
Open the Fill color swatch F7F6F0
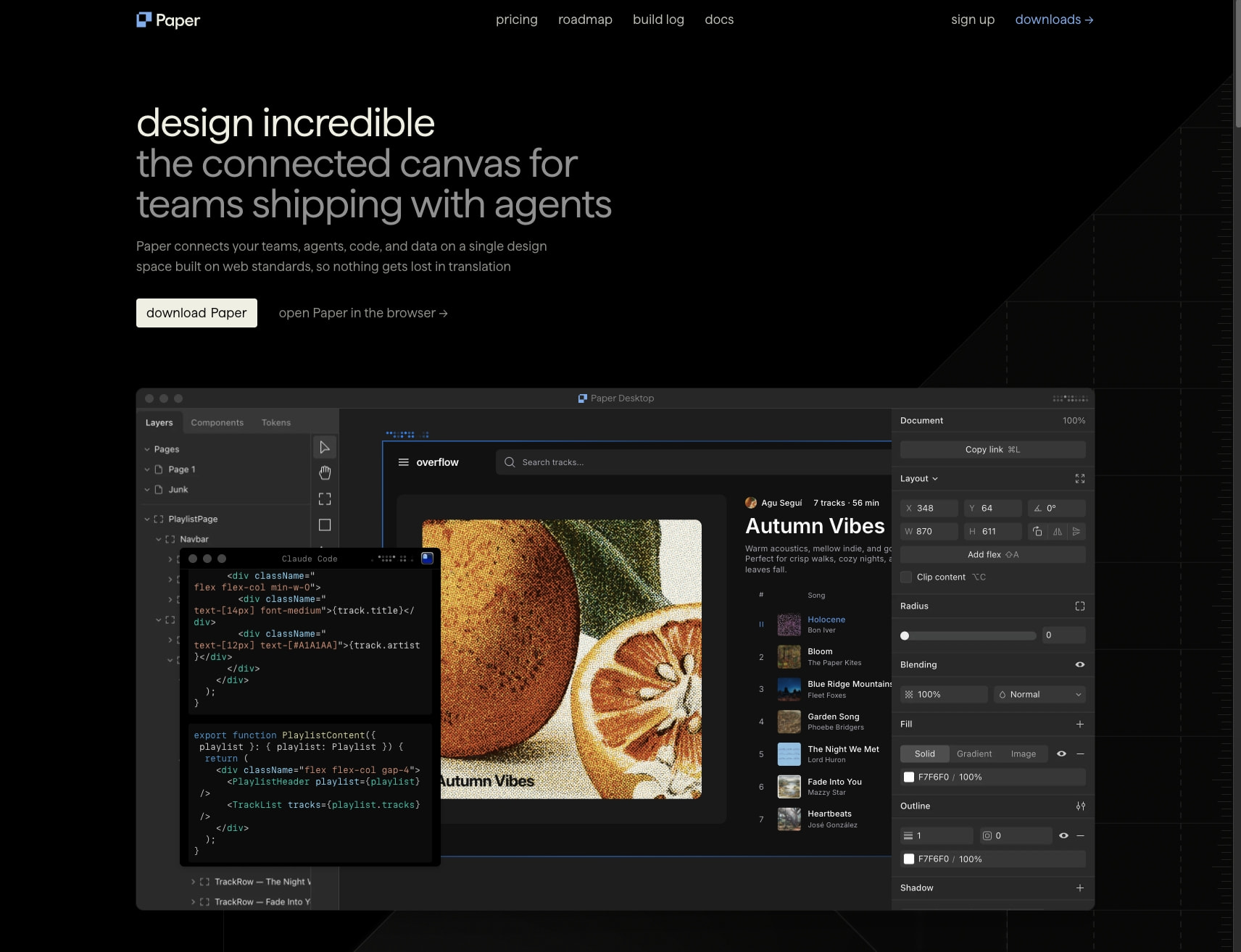(909, 777)
